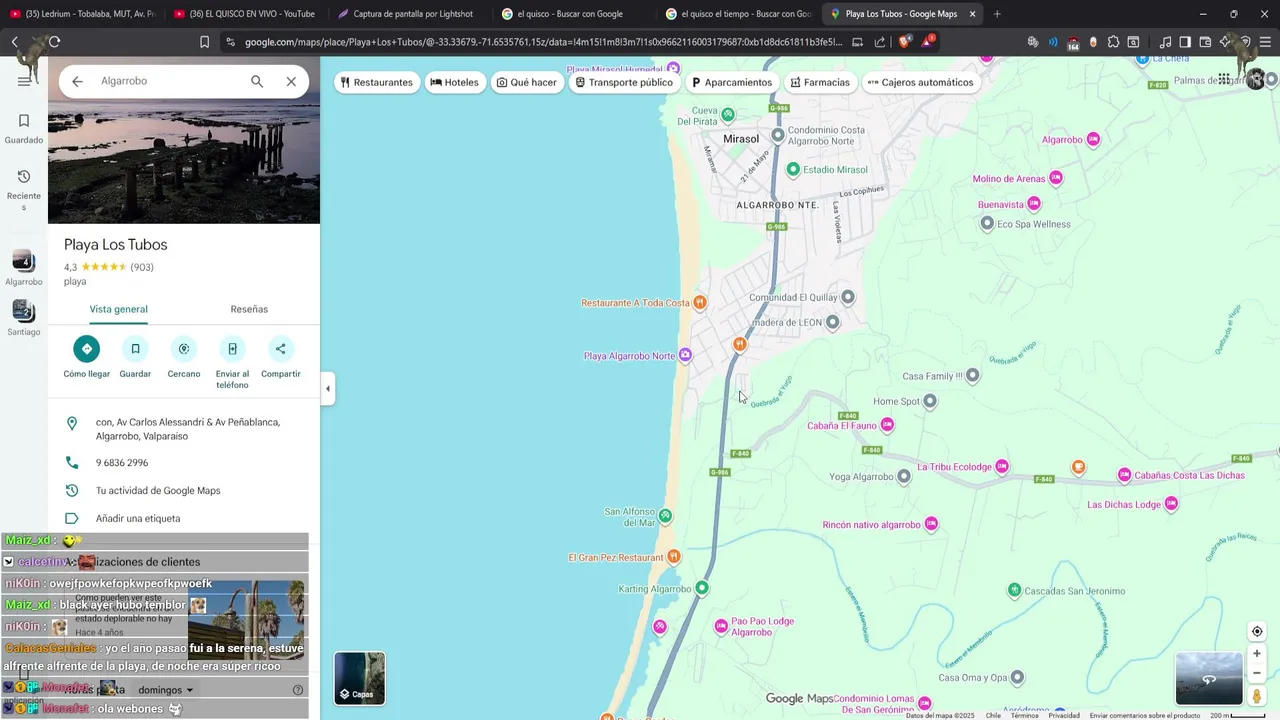This screenshot has width=1280, height=720.
Task: Zoom out on the map
Action: click(1257, 673)
